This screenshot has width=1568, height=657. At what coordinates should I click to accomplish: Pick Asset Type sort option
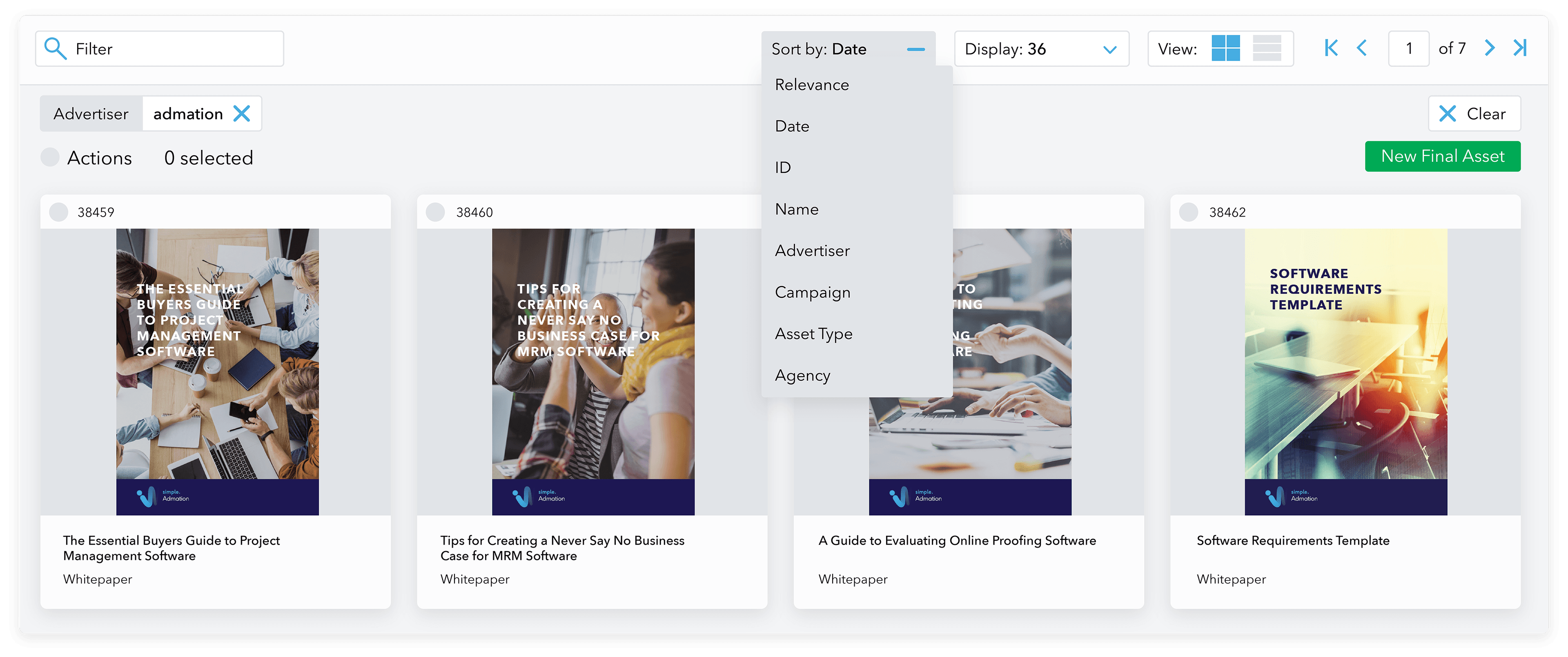[813, 334]
